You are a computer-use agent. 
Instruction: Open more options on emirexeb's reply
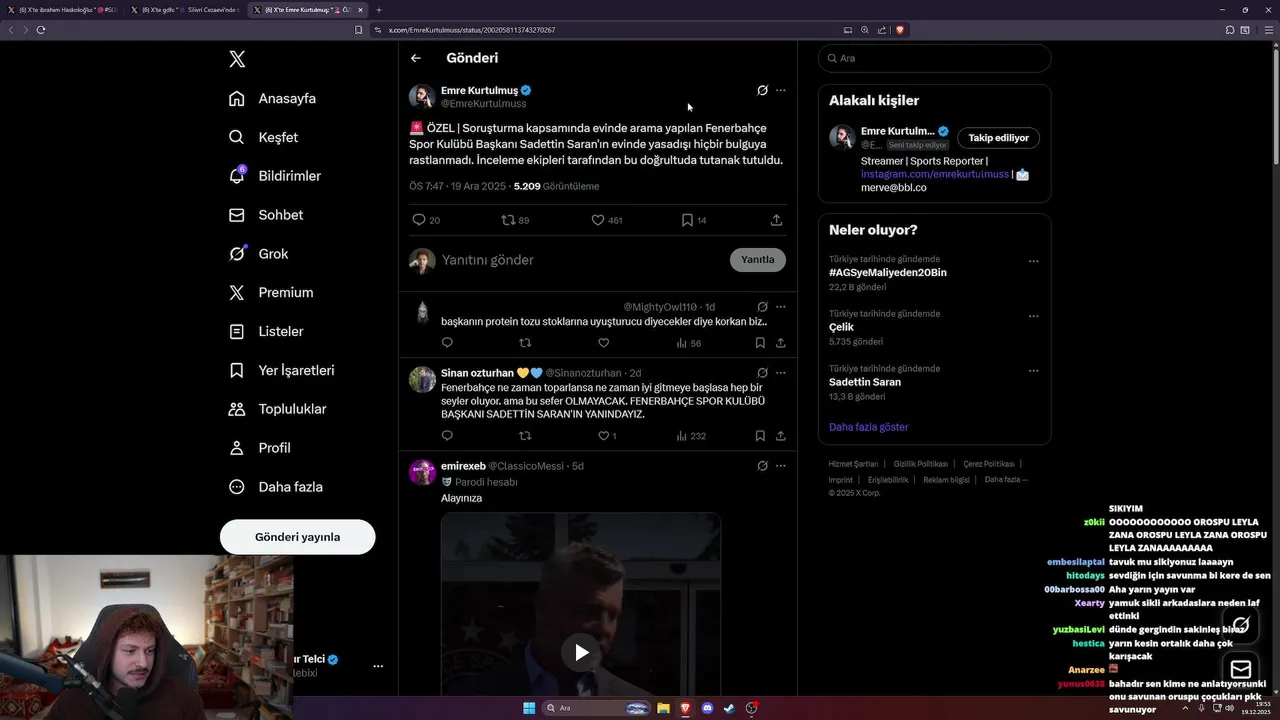(781, 466)
